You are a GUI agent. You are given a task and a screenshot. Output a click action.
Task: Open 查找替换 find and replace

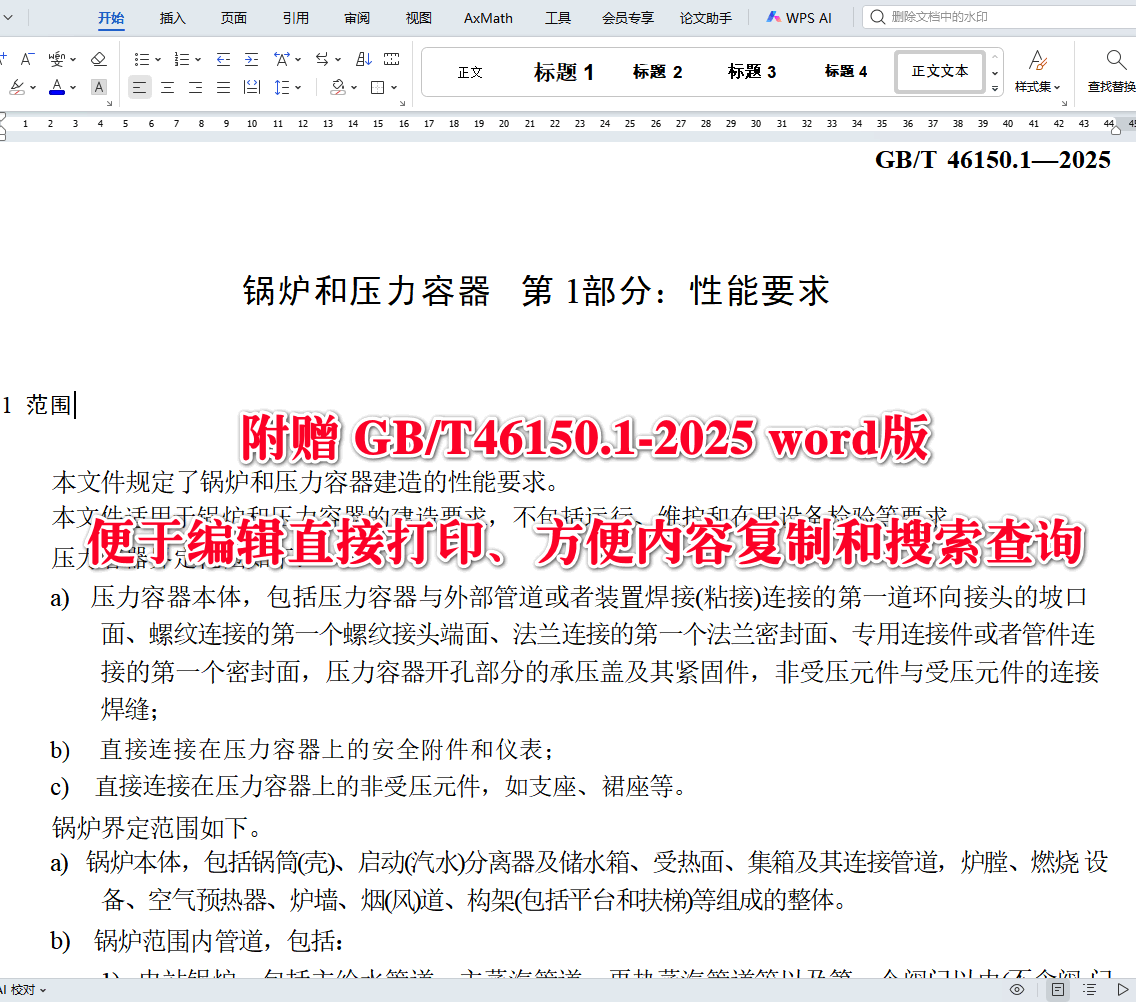click(x=1111, y=71)
